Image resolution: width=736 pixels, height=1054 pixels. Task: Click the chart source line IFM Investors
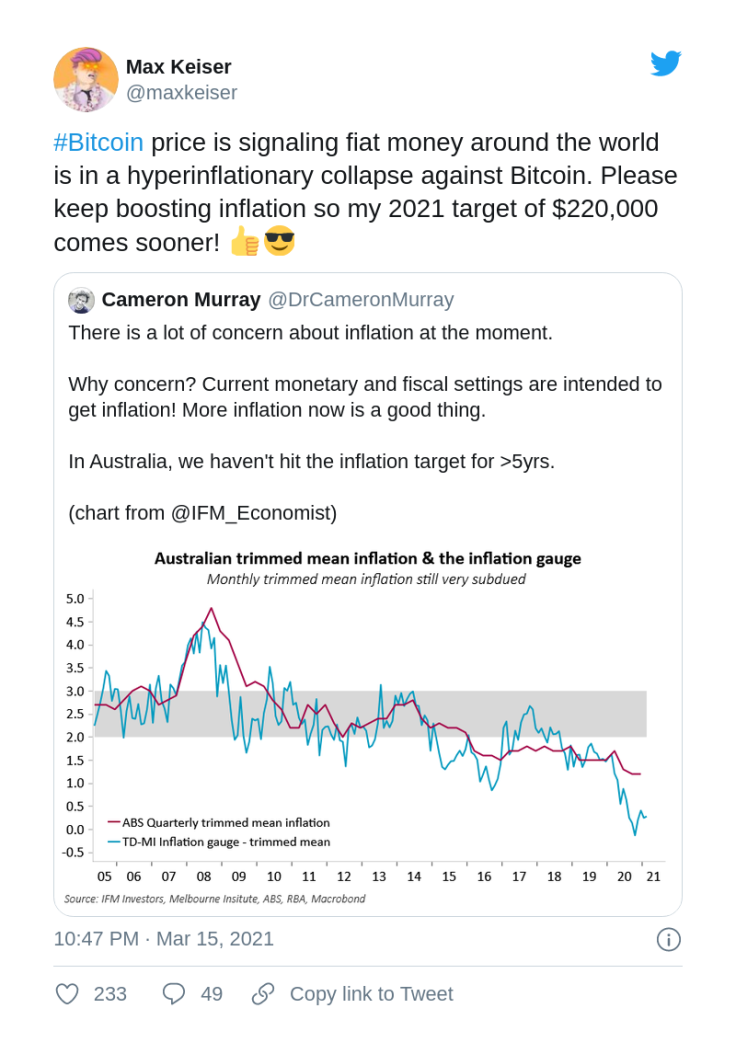point(215,899)
